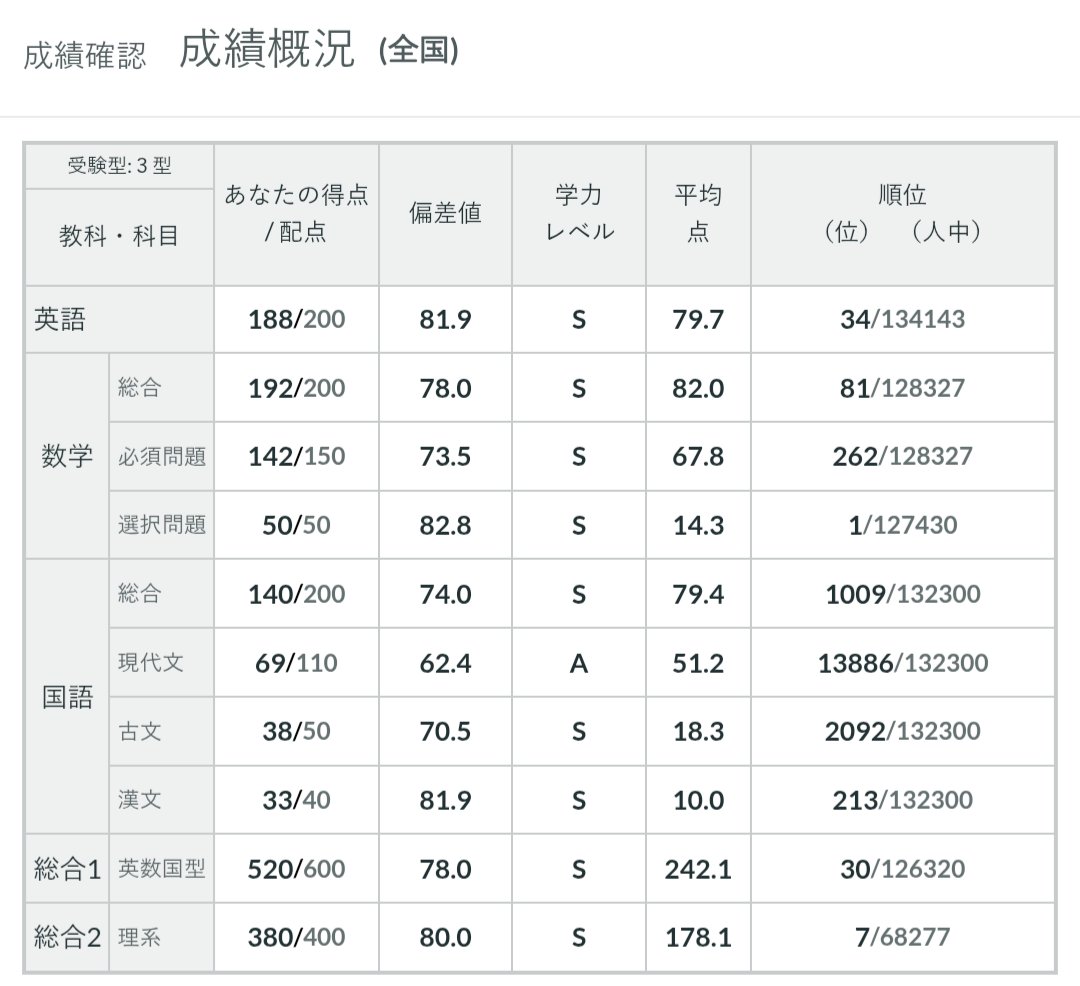Click the 偏差値 column header
Image resolution: width=1080 pixels, height=986 pixels.
coord(445,214)
